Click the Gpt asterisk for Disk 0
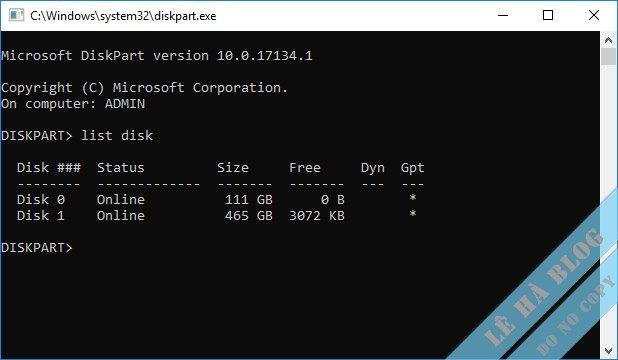 click(x=413, y=198)
